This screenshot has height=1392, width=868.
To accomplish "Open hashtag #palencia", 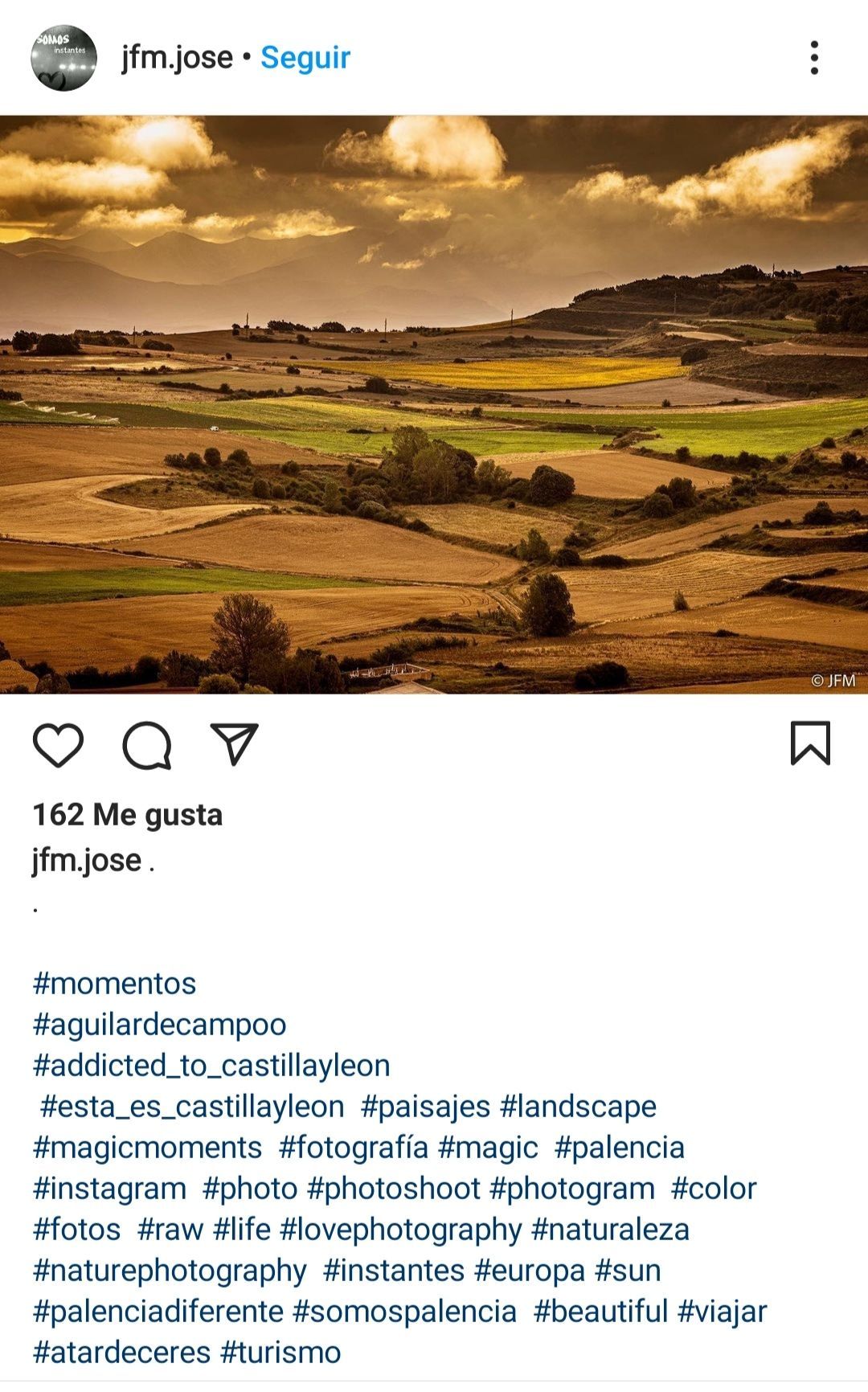I will click(619, 1148).
